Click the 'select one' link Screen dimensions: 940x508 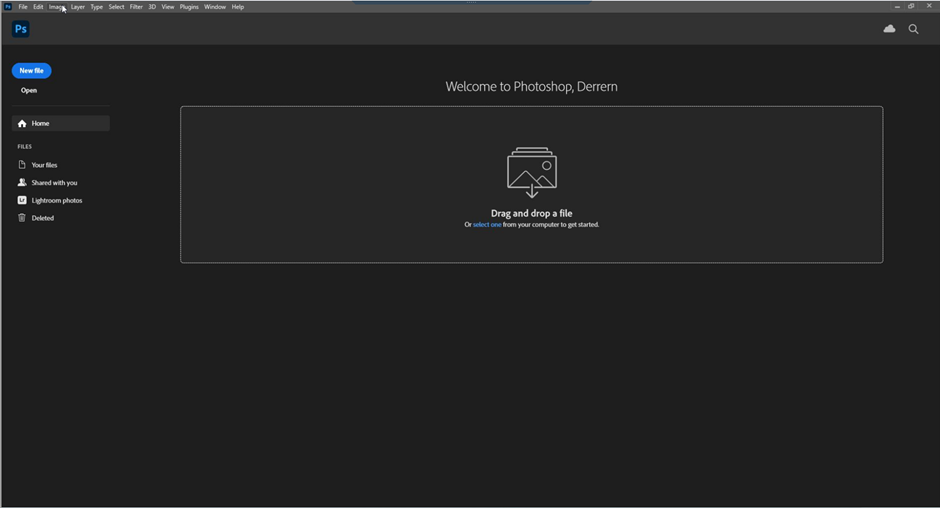point(487,225)
